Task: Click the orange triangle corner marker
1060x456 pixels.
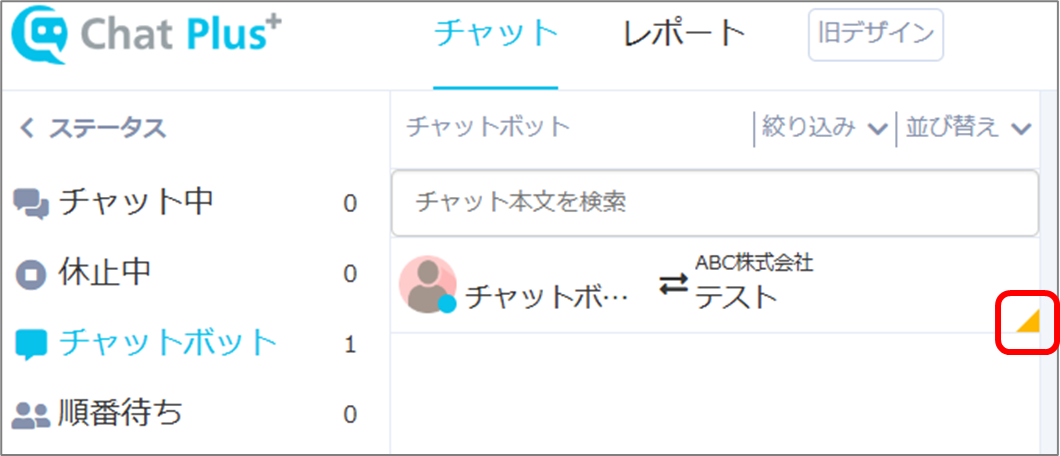Action: coord(1027,322)
